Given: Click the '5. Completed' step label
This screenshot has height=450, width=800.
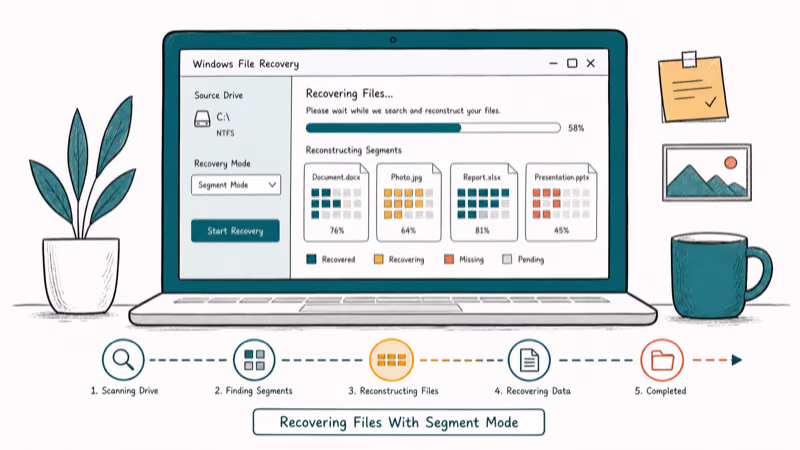Looking at the screenshot, I should (x=661, y=391).
